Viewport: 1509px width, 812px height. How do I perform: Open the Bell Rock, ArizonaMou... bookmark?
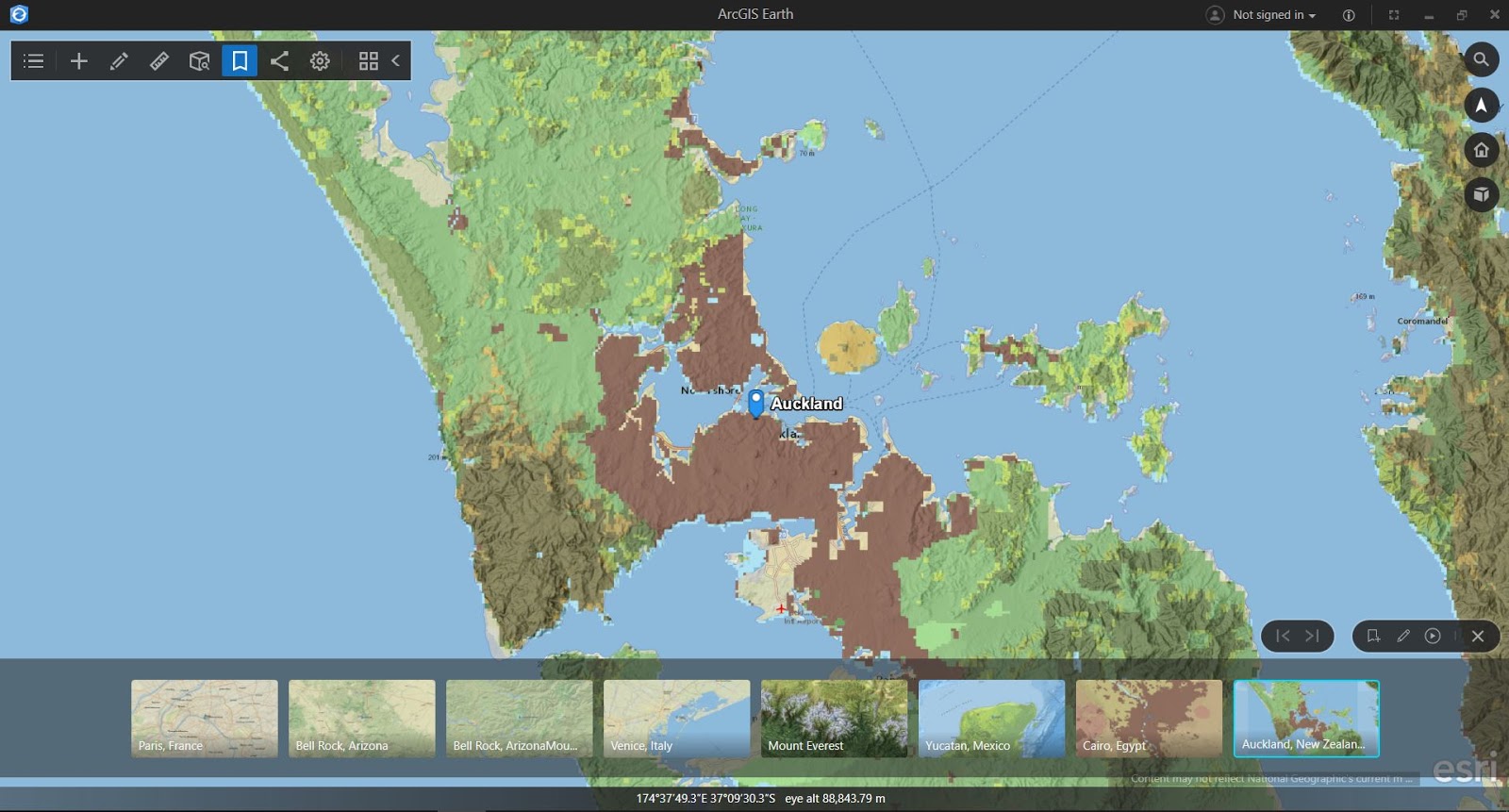click(520, 719)
